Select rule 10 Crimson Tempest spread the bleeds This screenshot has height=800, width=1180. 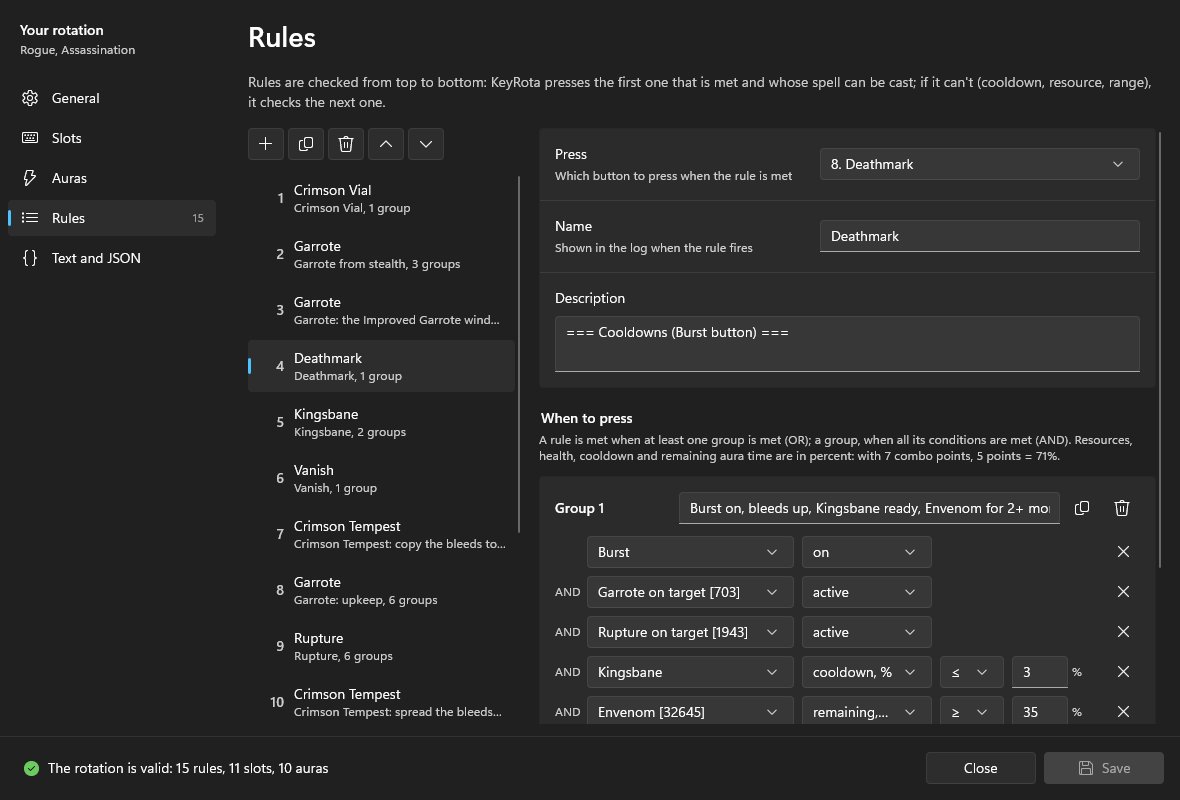tap(382, 702)
